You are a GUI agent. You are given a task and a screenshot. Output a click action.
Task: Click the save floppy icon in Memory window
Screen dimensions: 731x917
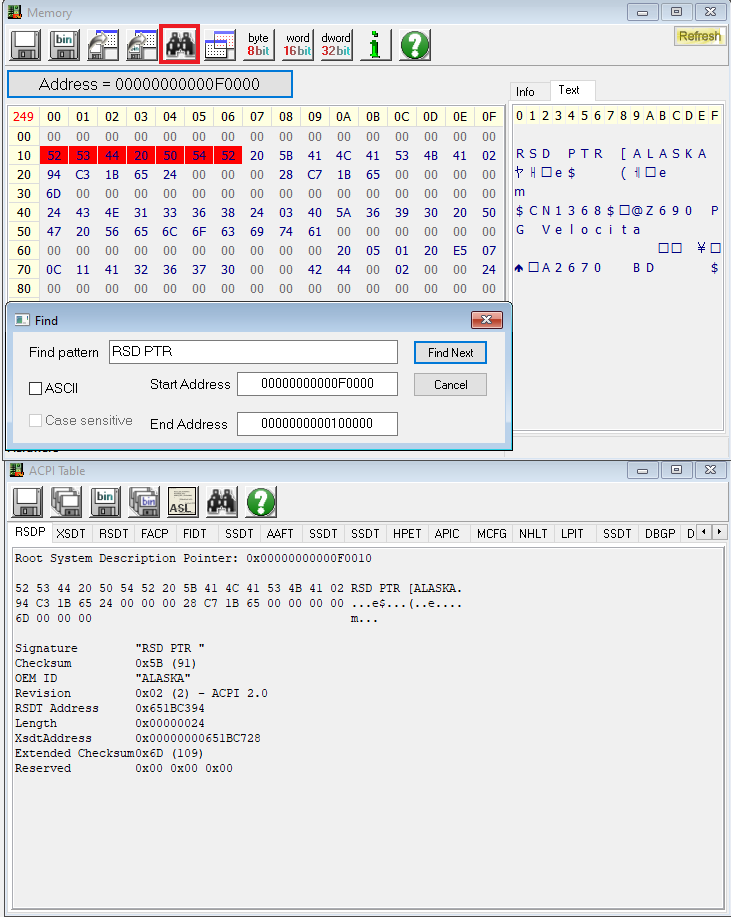pos(25,45)
